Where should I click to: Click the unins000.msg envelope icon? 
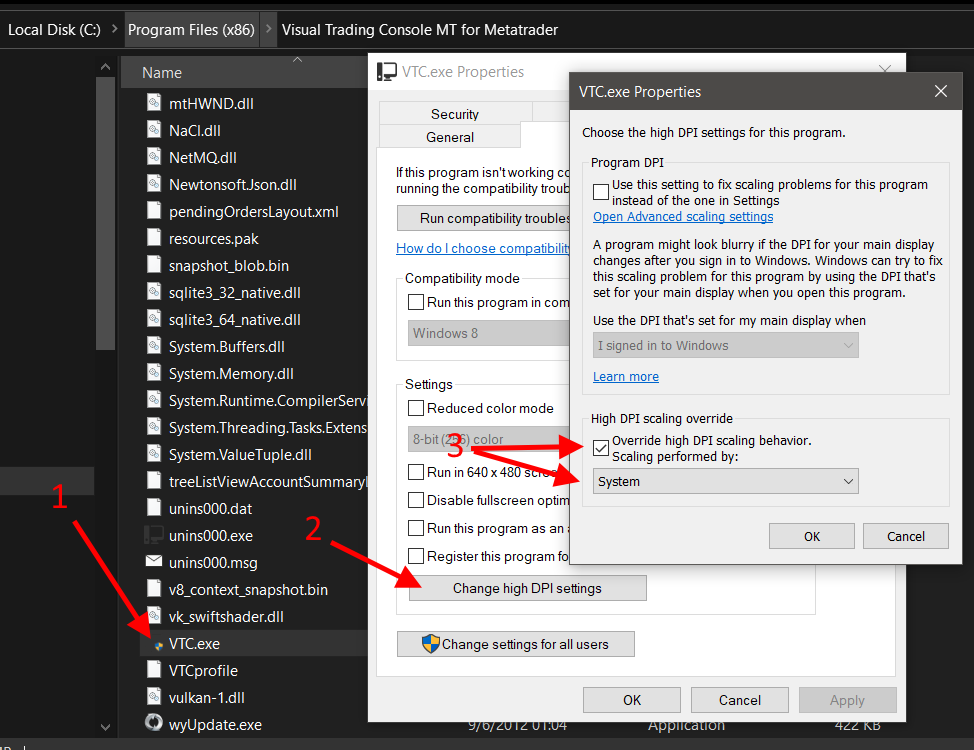(x=153, y=561)
